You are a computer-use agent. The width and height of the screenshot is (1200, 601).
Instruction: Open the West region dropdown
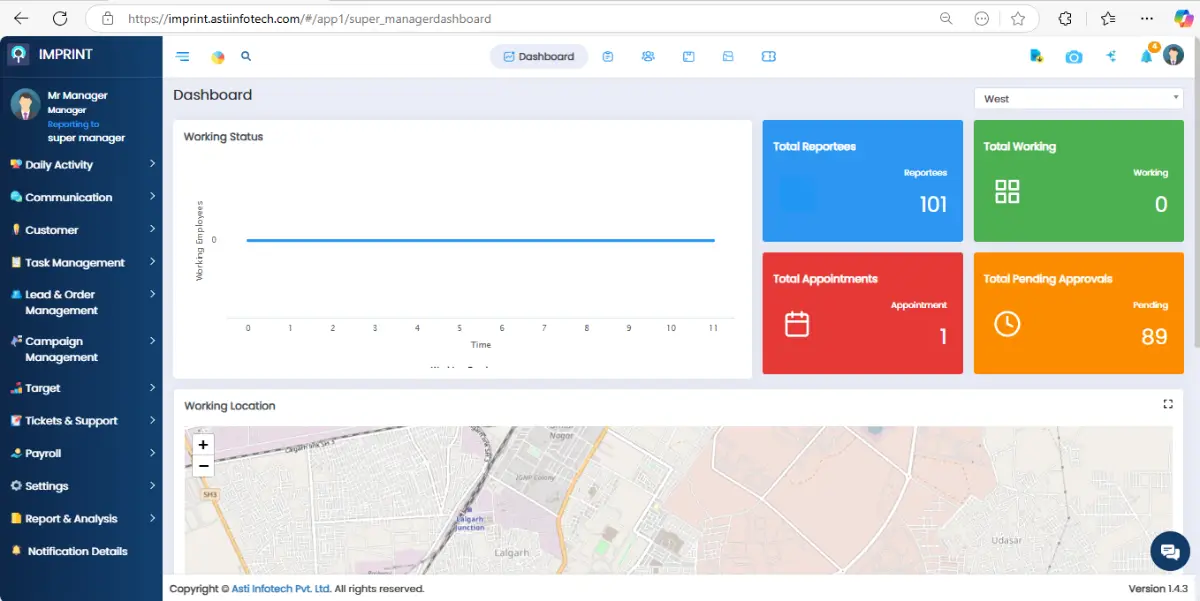pos(1078,98)
